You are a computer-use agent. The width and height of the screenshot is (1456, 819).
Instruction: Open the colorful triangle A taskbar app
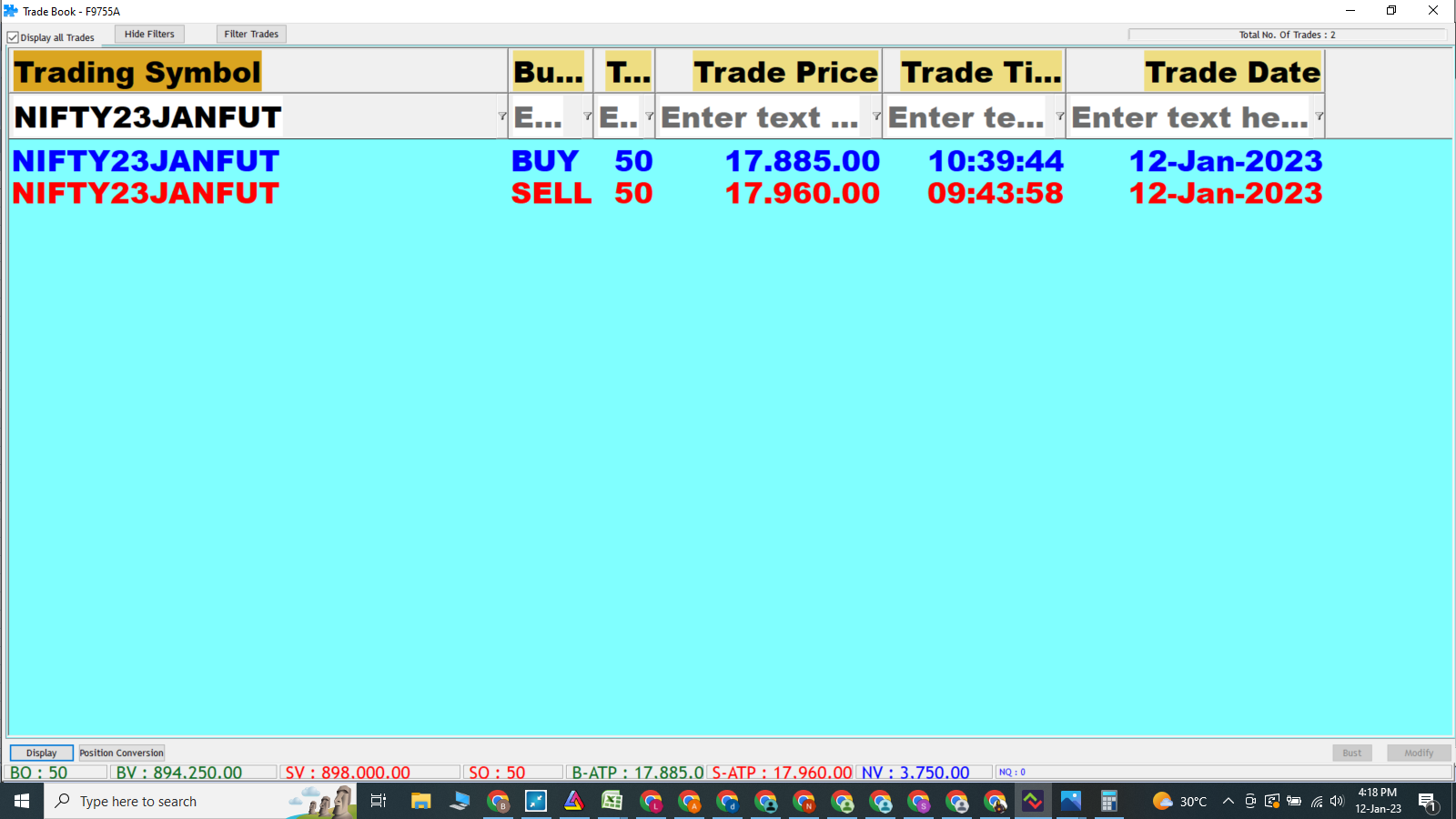click(x=574, y=801)
